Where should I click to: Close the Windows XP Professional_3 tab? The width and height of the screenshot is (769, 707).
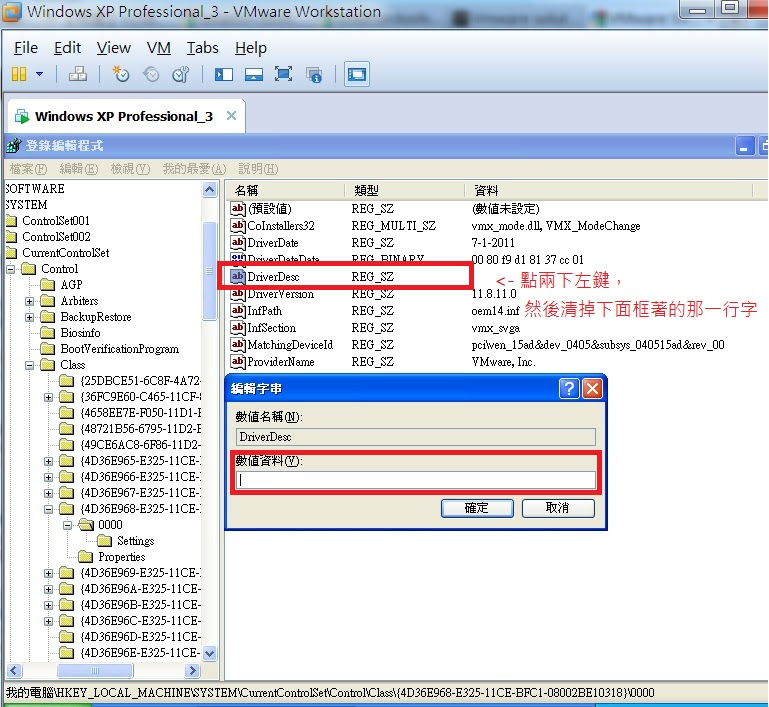231,116
